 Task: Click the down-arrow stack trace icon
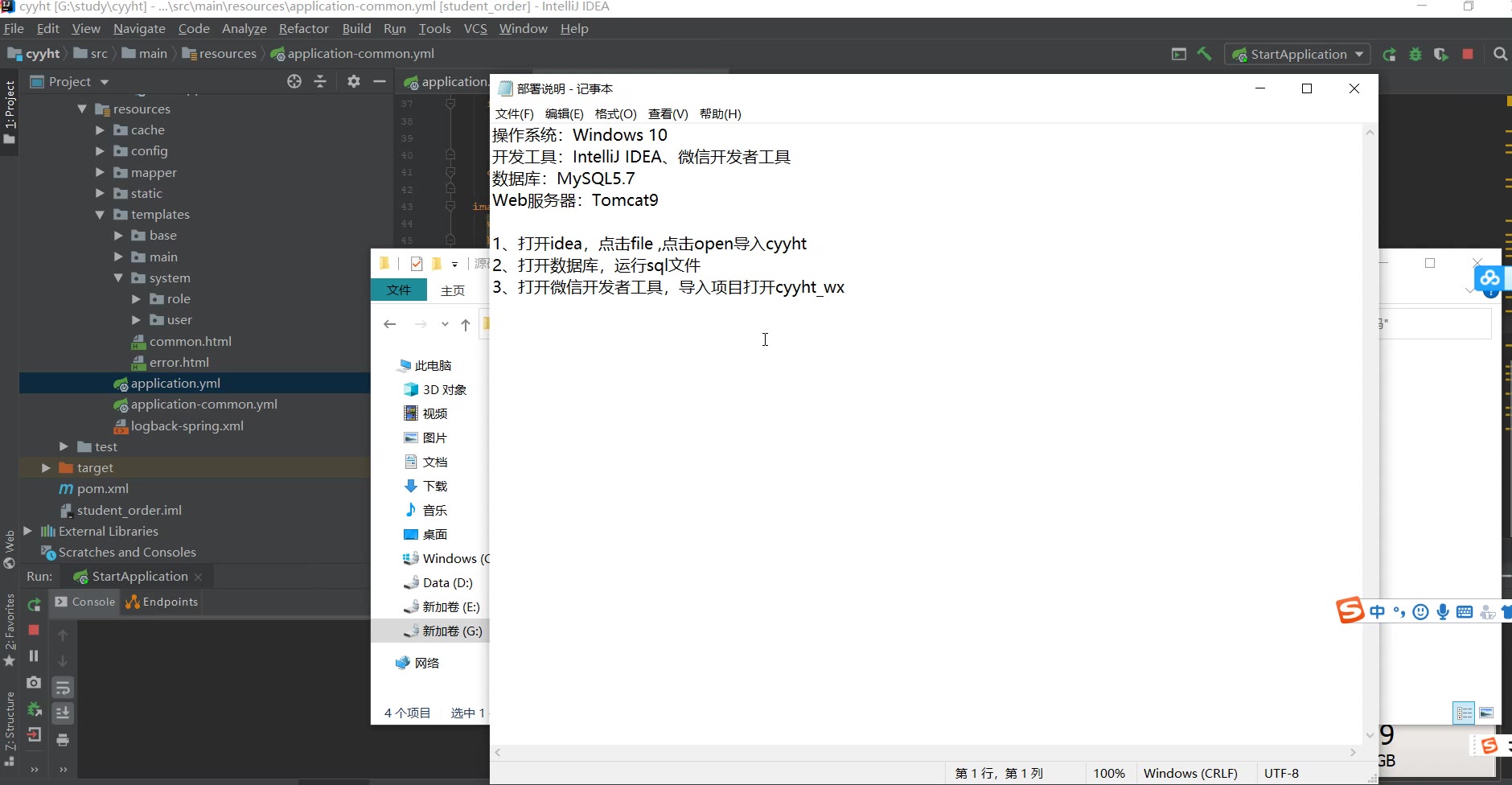point(63,661)
